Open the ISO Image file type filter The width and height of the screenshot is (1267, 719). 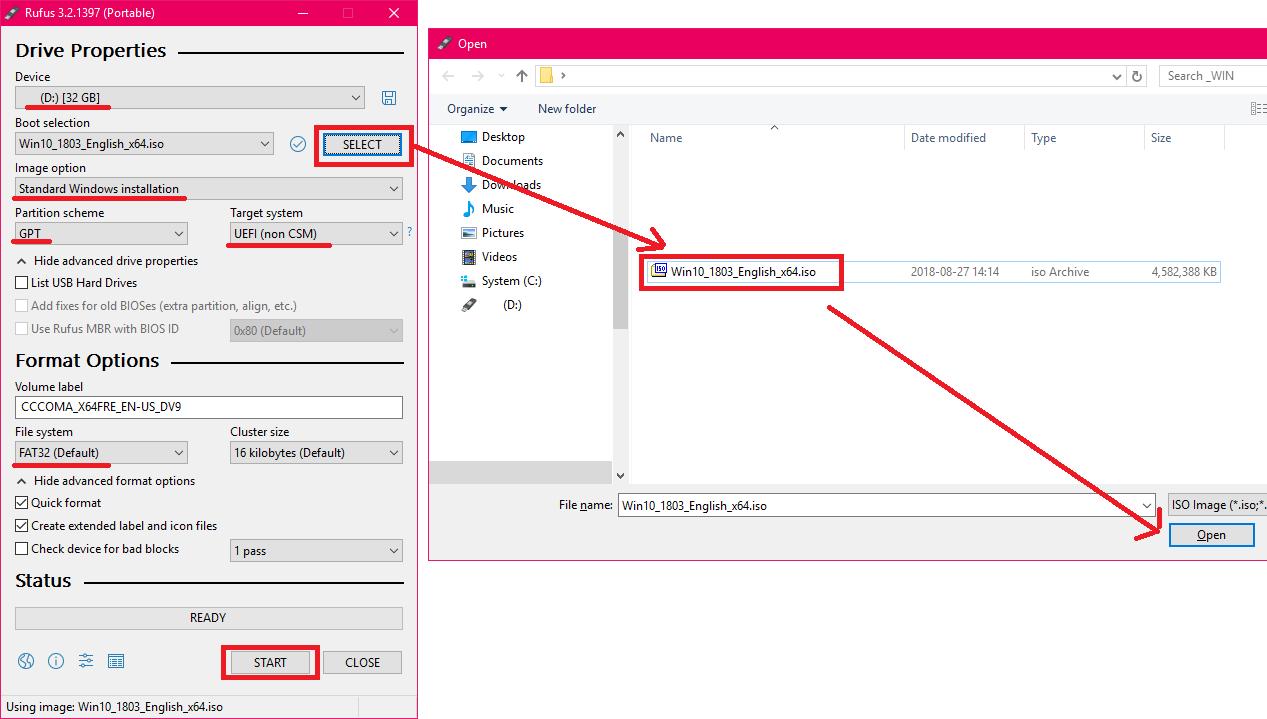coord(1217,505)
